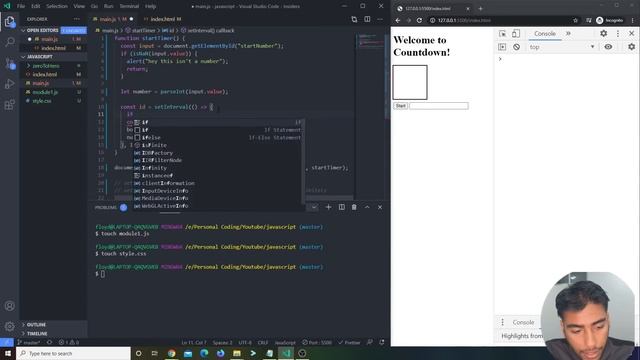Bookmark this page with the star
This screenshot has height=360, width=640.
tap(576, 20)
